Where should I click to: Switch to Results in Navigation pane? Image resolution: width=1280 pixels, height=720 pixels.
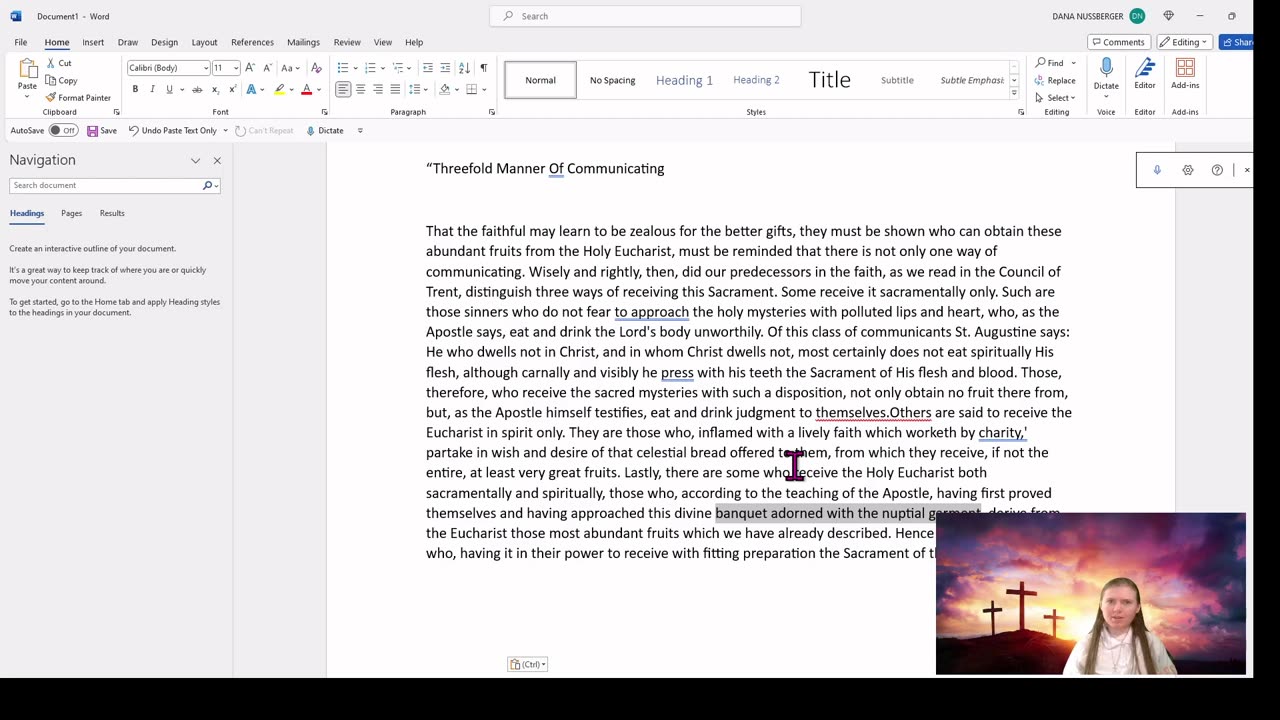click(112, 213)
